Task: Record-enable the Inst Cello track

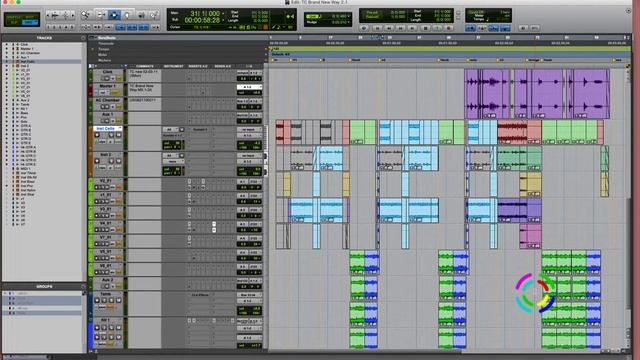Action: coord(97,135)
